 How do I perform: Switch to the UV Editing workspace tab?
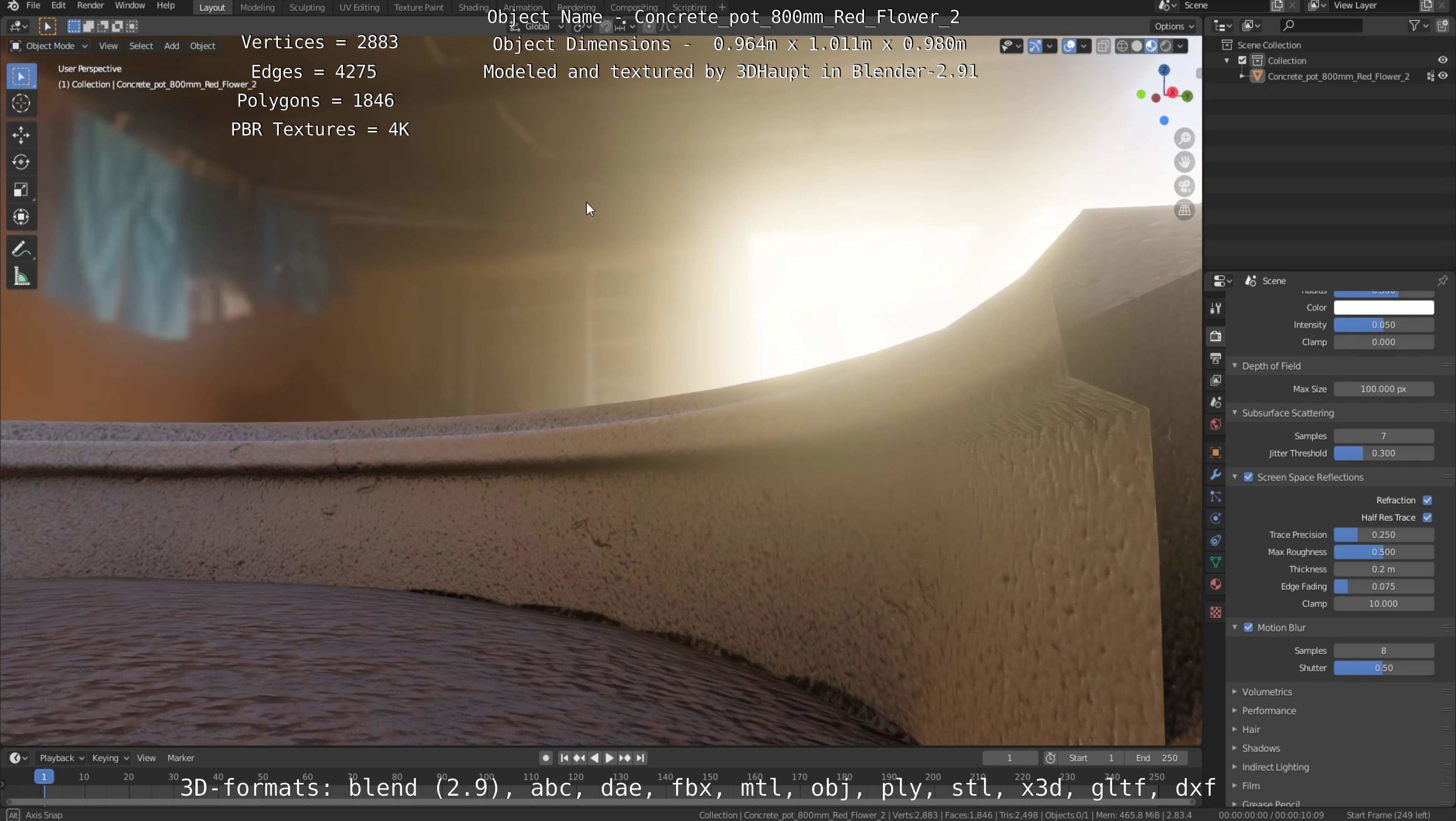[x=359, y=7]
